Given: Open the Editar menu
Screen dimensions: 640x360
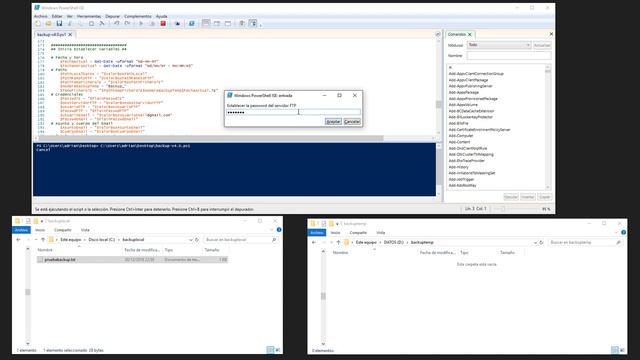Looking at the screenshot, I should pyautogui.click(x=57, y=16).
